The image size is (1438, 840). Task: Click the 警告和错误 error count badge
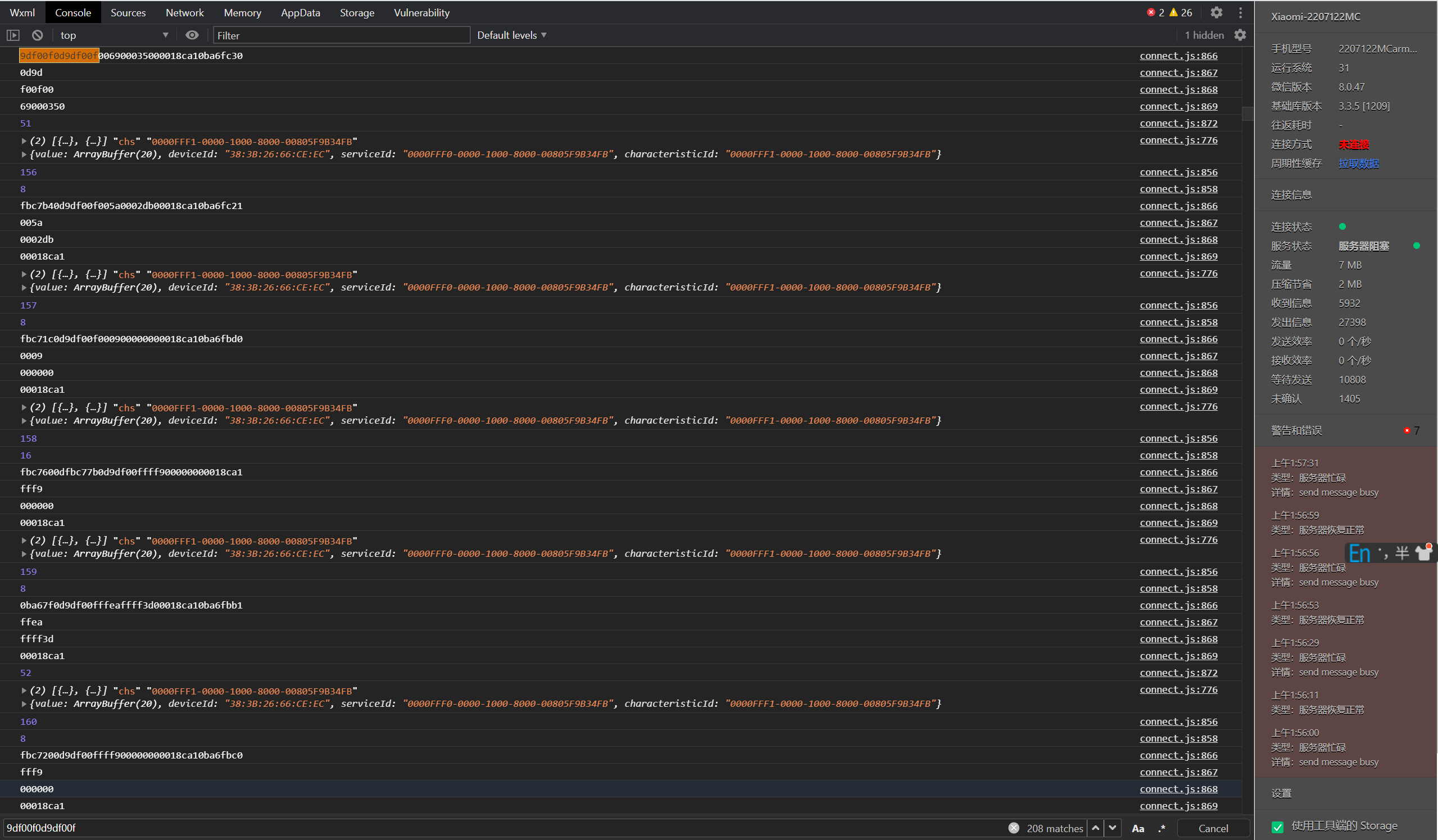pyautogui.click(x=1412, y=430)
